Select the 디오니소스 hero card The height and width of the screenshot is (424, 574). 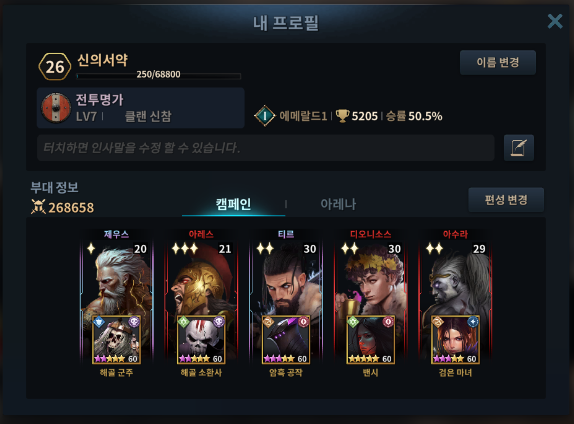pyautogui.click(x=370, y=297)
